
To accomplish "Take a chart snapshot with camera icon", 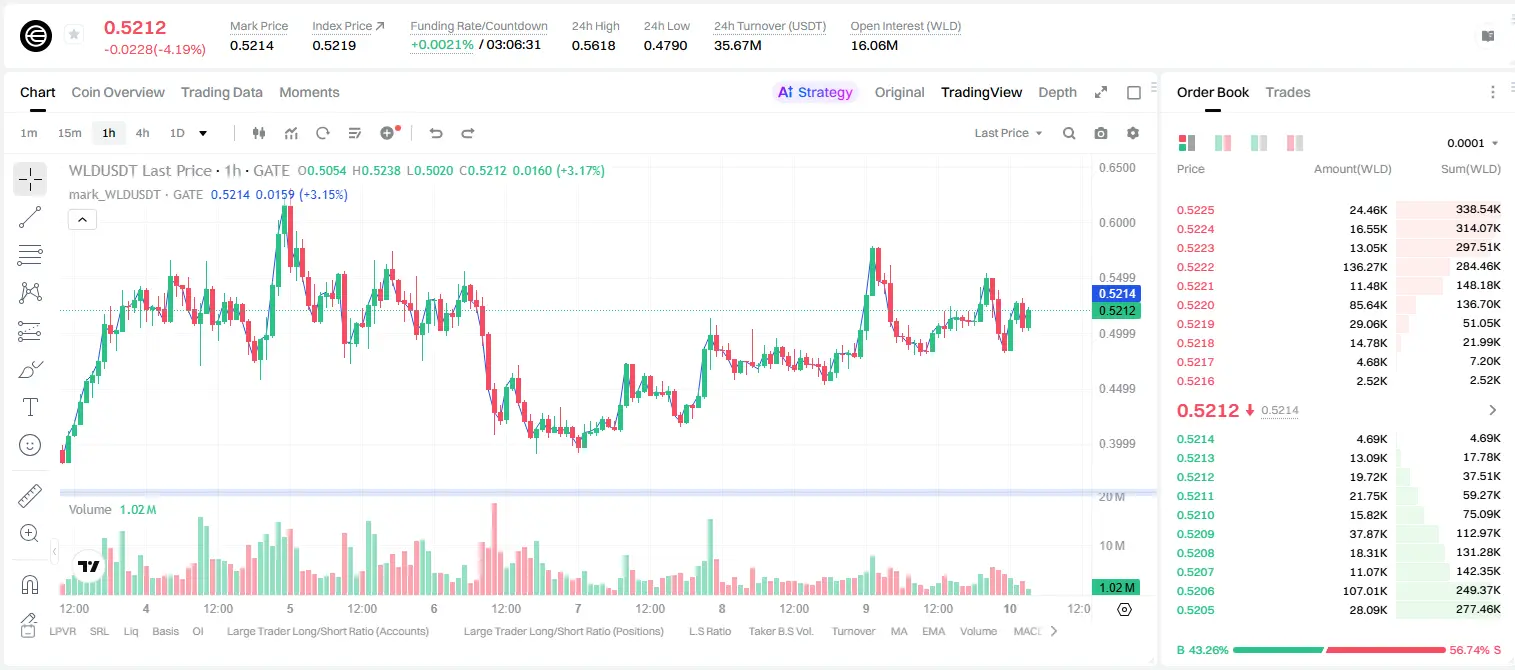I will click(1101, 133).
